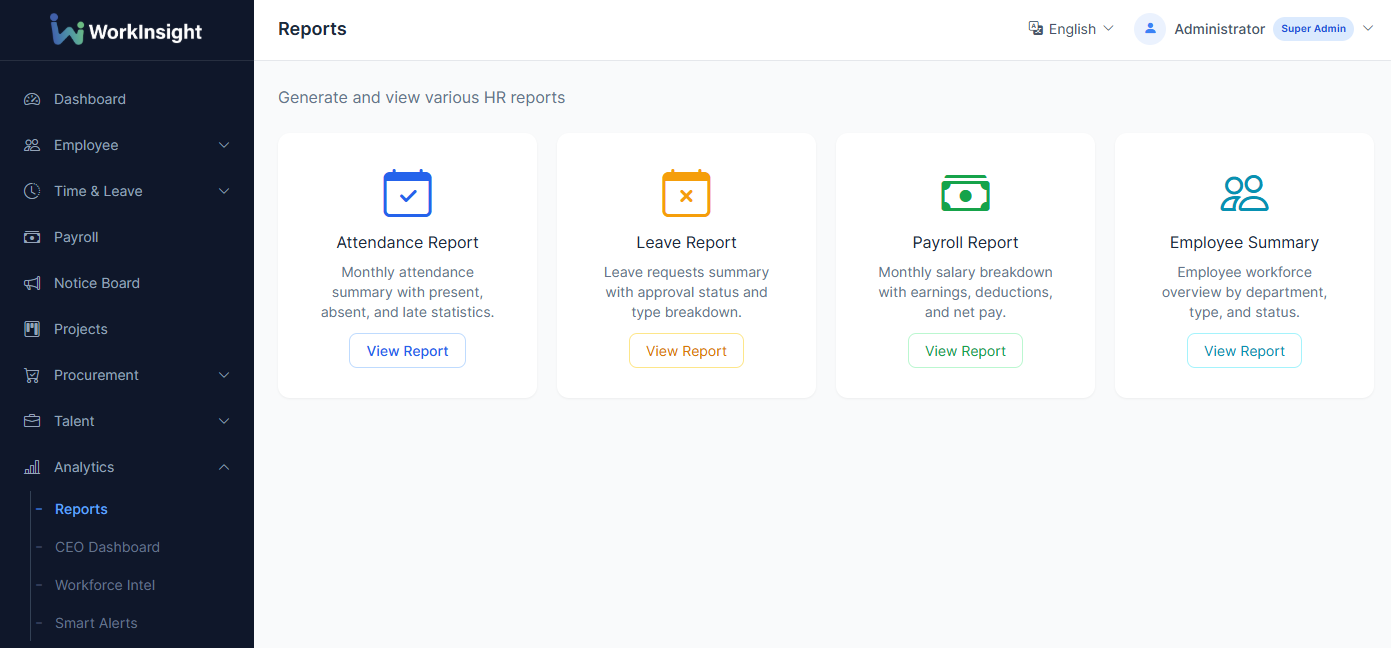
Task: Click the Employee Summary people icon
Action: pos(1244,194)
